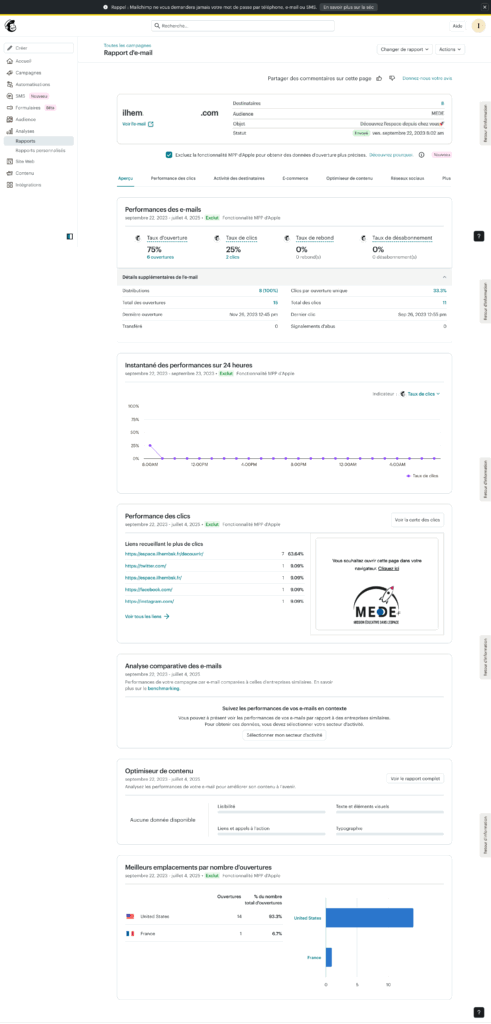The image size is (491, 1024).
Task: Click Voir le rapport complet button
Action: [x=415, y=778]
